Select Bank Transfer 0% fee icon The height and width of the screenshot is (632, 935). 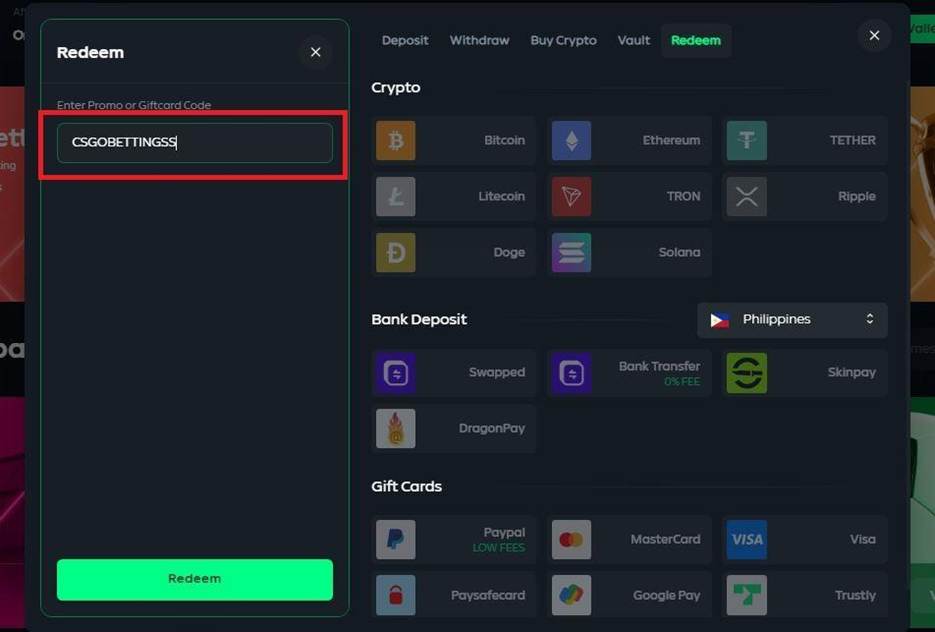(x=571, y=373)
